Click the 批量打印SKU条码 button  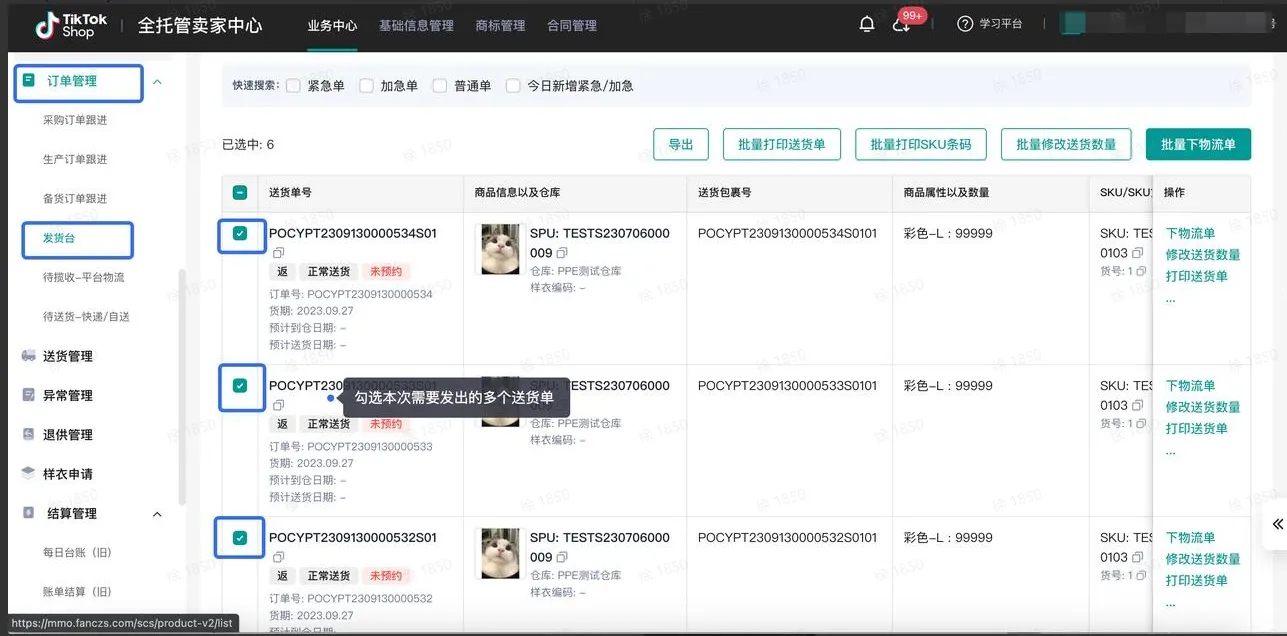[x=921, y=144]
